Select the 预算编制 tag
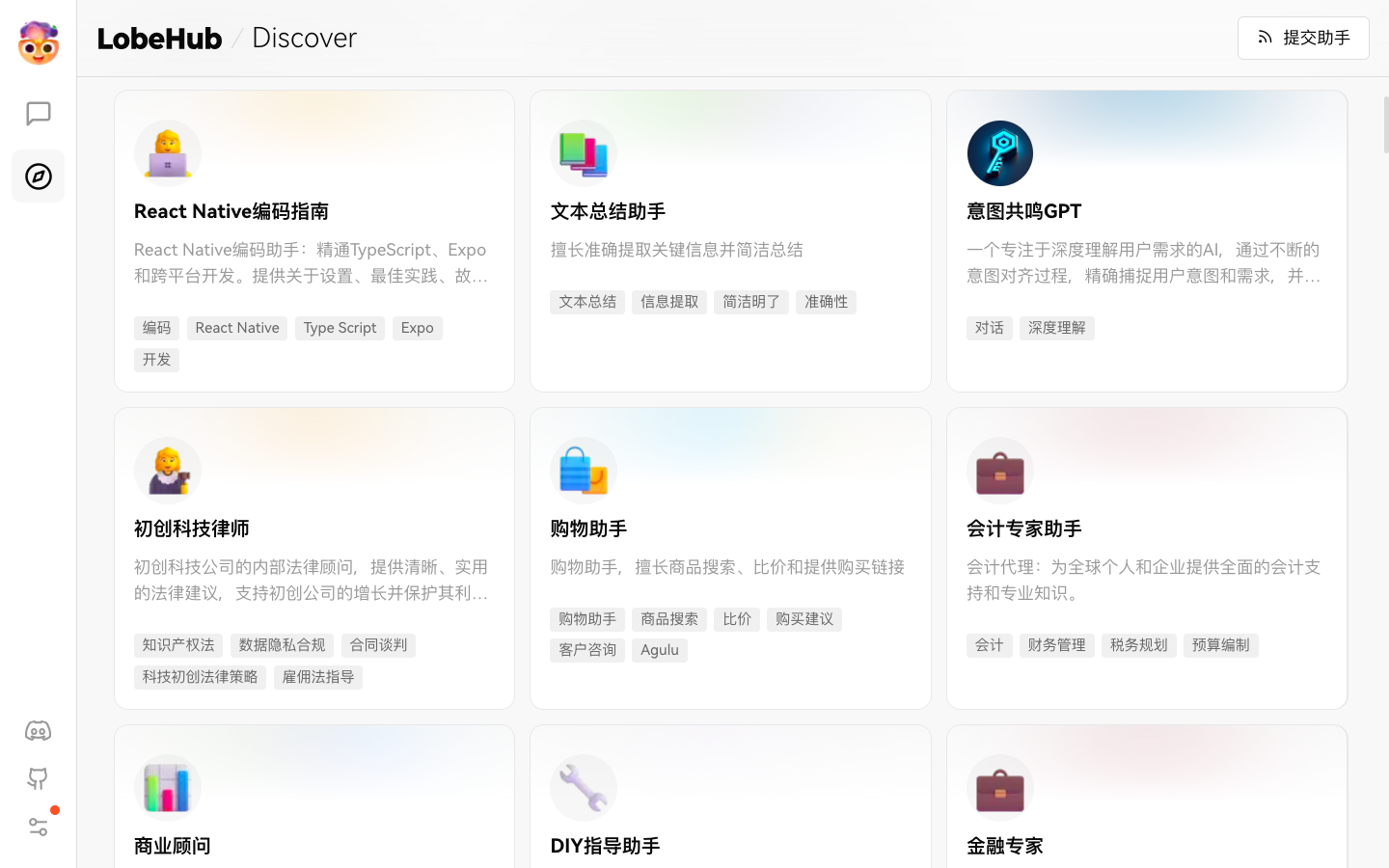This screenshot has height=868, width=1389. pyautogui.click(x=1221, y=645)
